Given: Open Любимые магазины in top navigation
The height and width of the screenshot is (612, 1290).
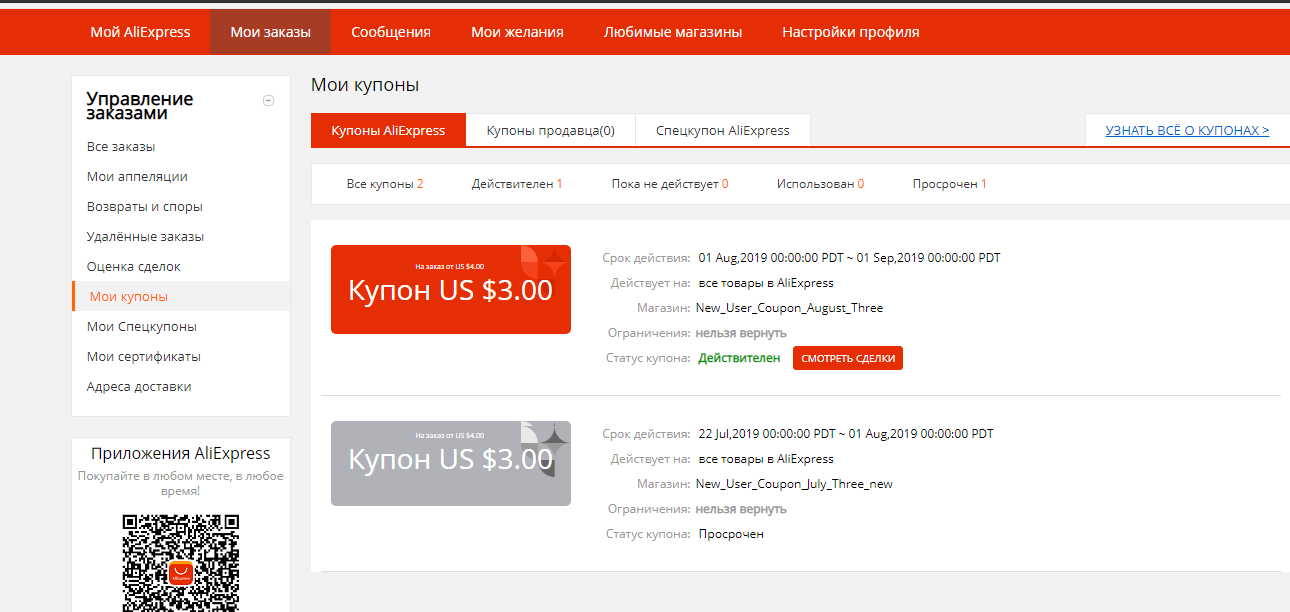Looking at the screenshot, I should tap(673, 32).
